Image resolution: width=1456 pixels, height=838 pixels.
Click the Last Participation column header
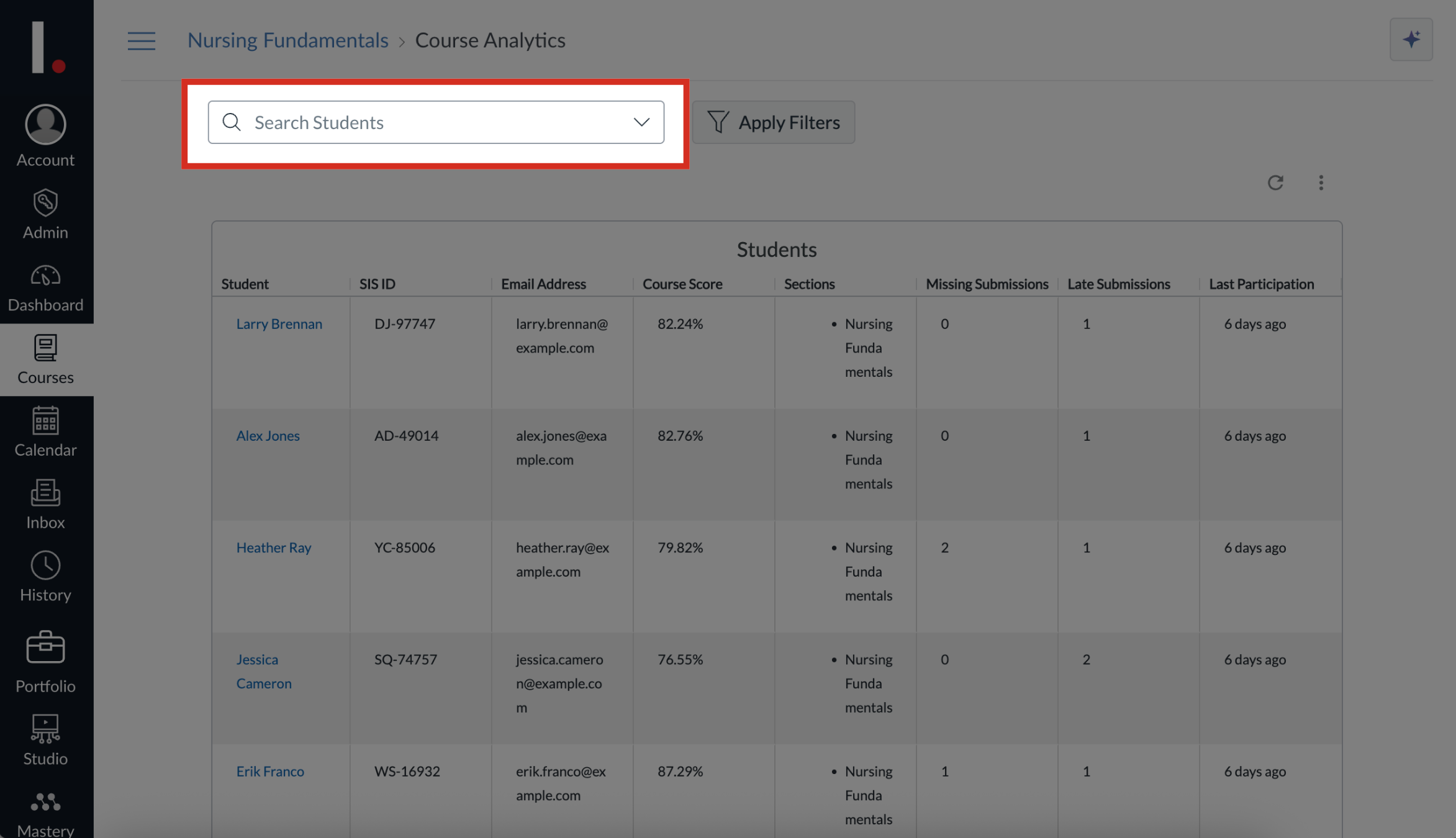pos(1261,284)
